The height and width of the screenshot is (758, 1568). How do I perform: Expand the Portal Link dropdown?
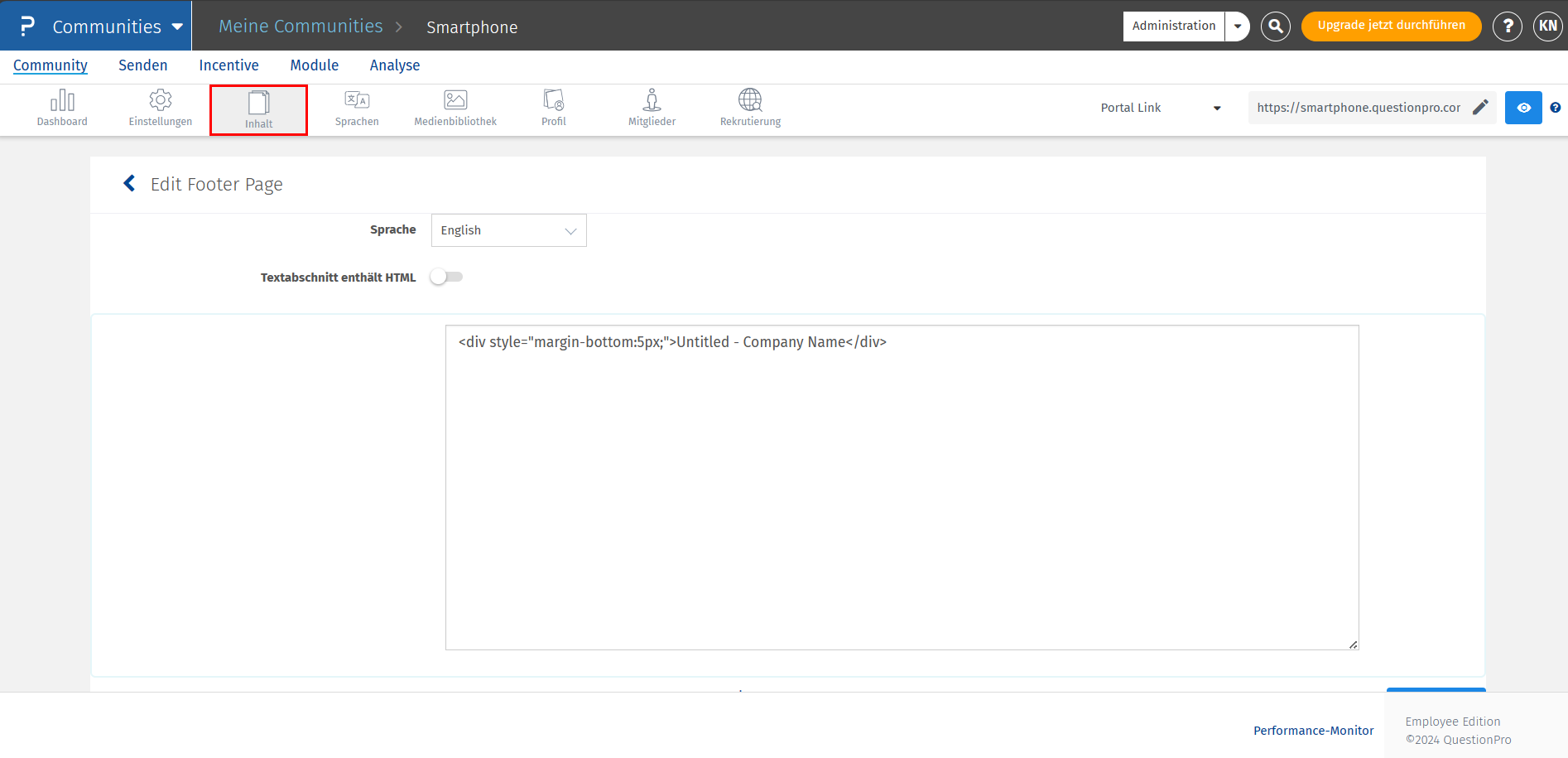1217,108
